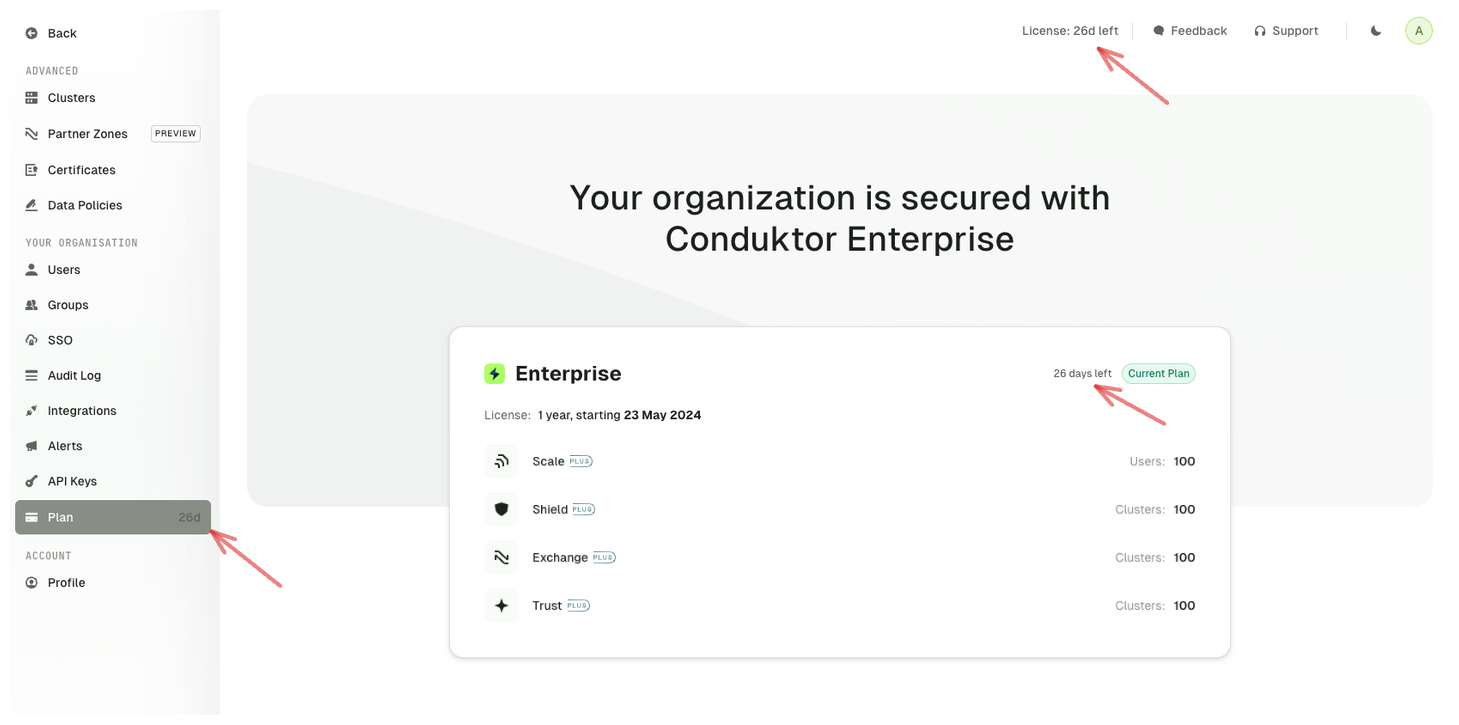Click the Back link
Viewport: 1459px width, 725px height.
tap(62, 33)
